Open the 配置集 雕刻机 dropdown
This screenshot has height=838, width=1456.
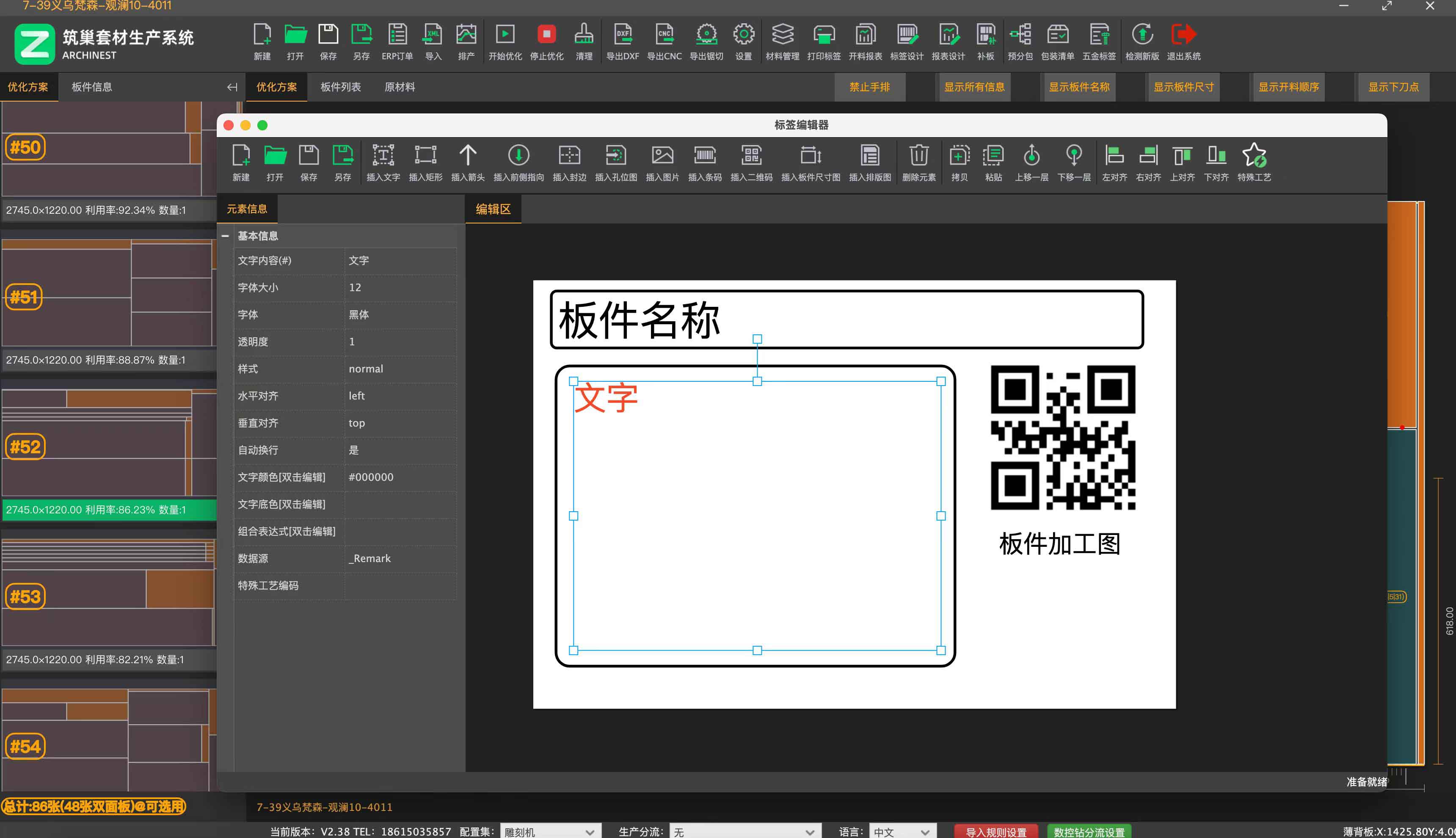(x=549, y=832)
